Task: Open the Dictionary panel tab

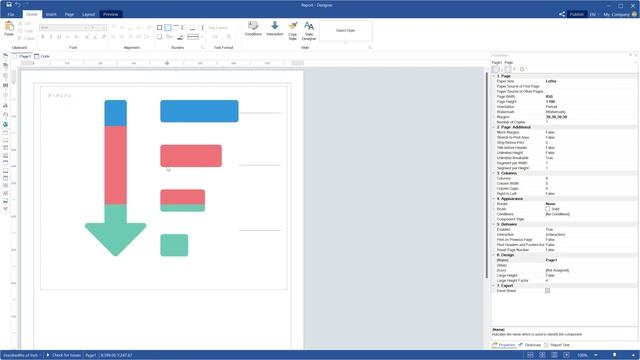Action: tap(529, 345)
